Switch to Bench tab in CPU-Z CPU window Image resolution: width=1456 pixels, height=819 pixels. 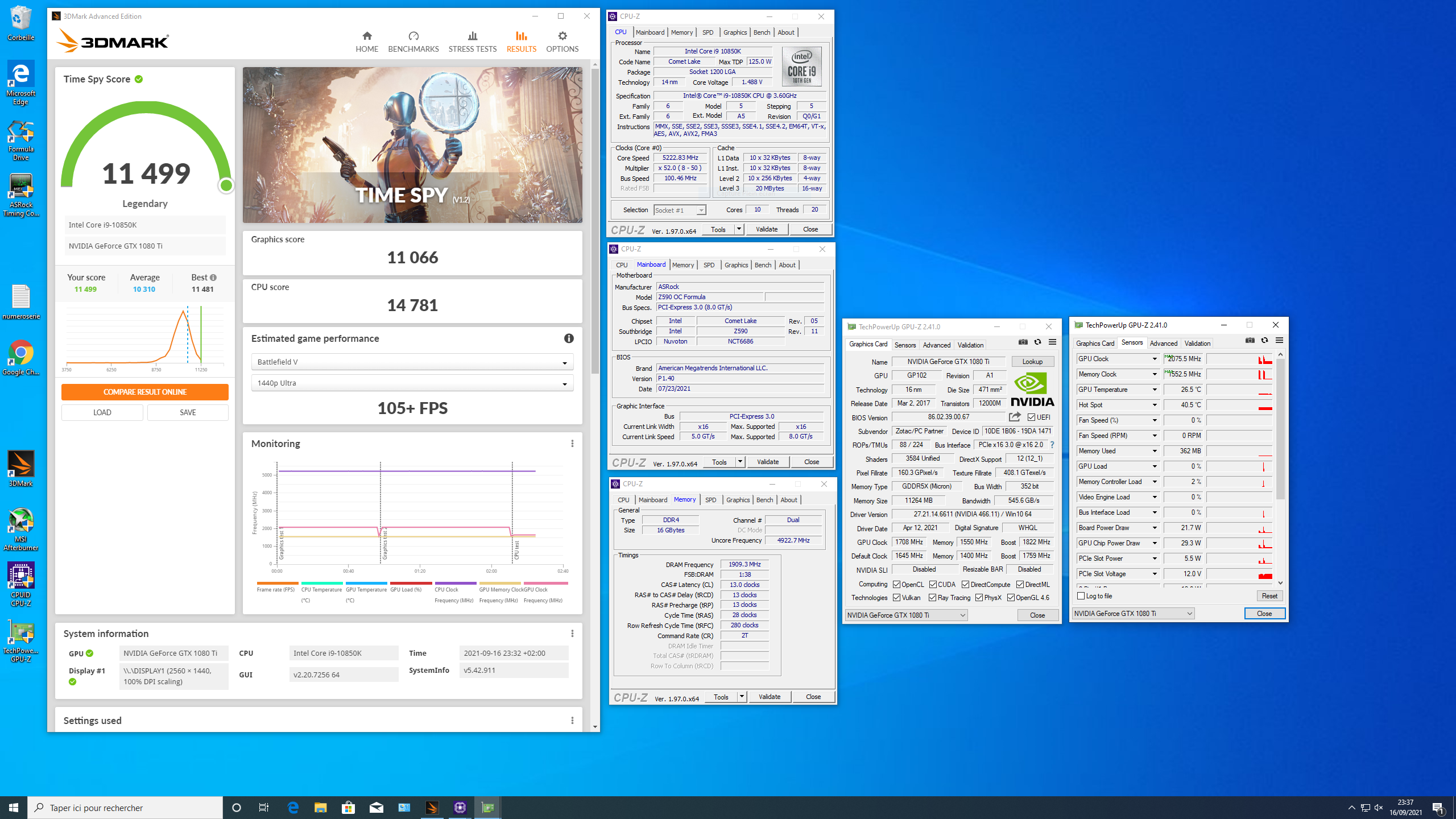coord(762,32)
